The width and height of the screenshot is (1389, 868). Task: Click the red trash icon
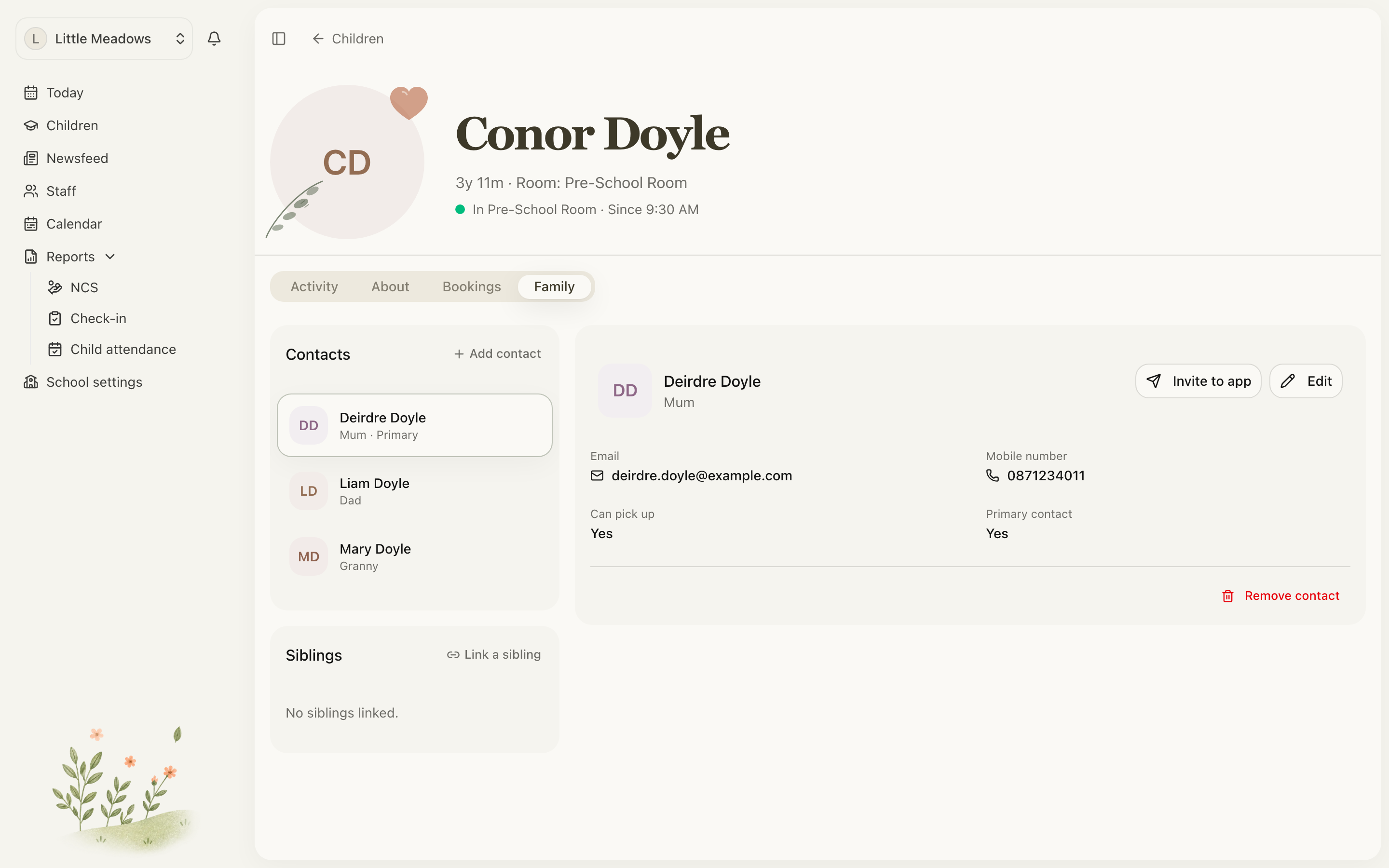(1228, 596)
